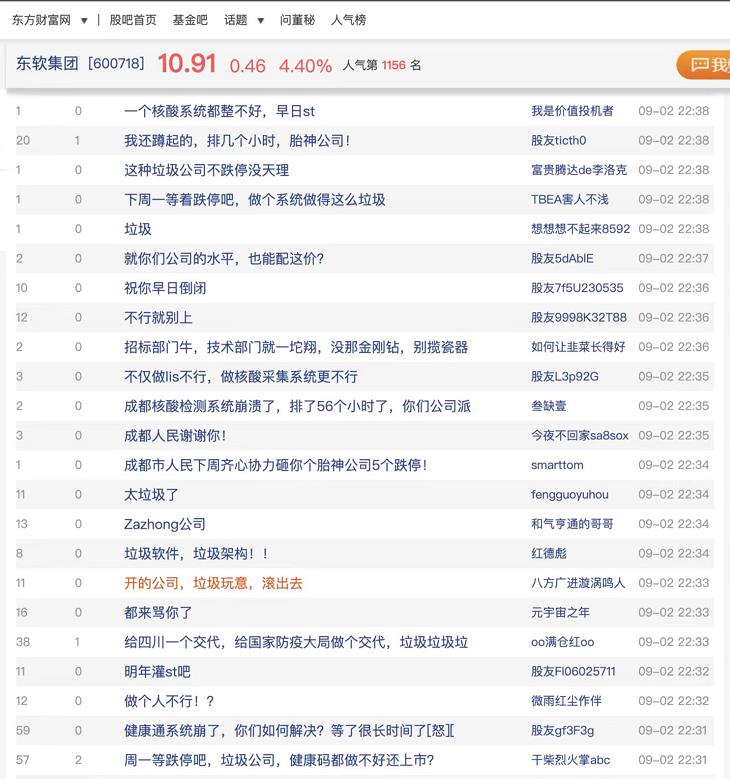Open post 成都人民谢谢你！

coord(175,435)
